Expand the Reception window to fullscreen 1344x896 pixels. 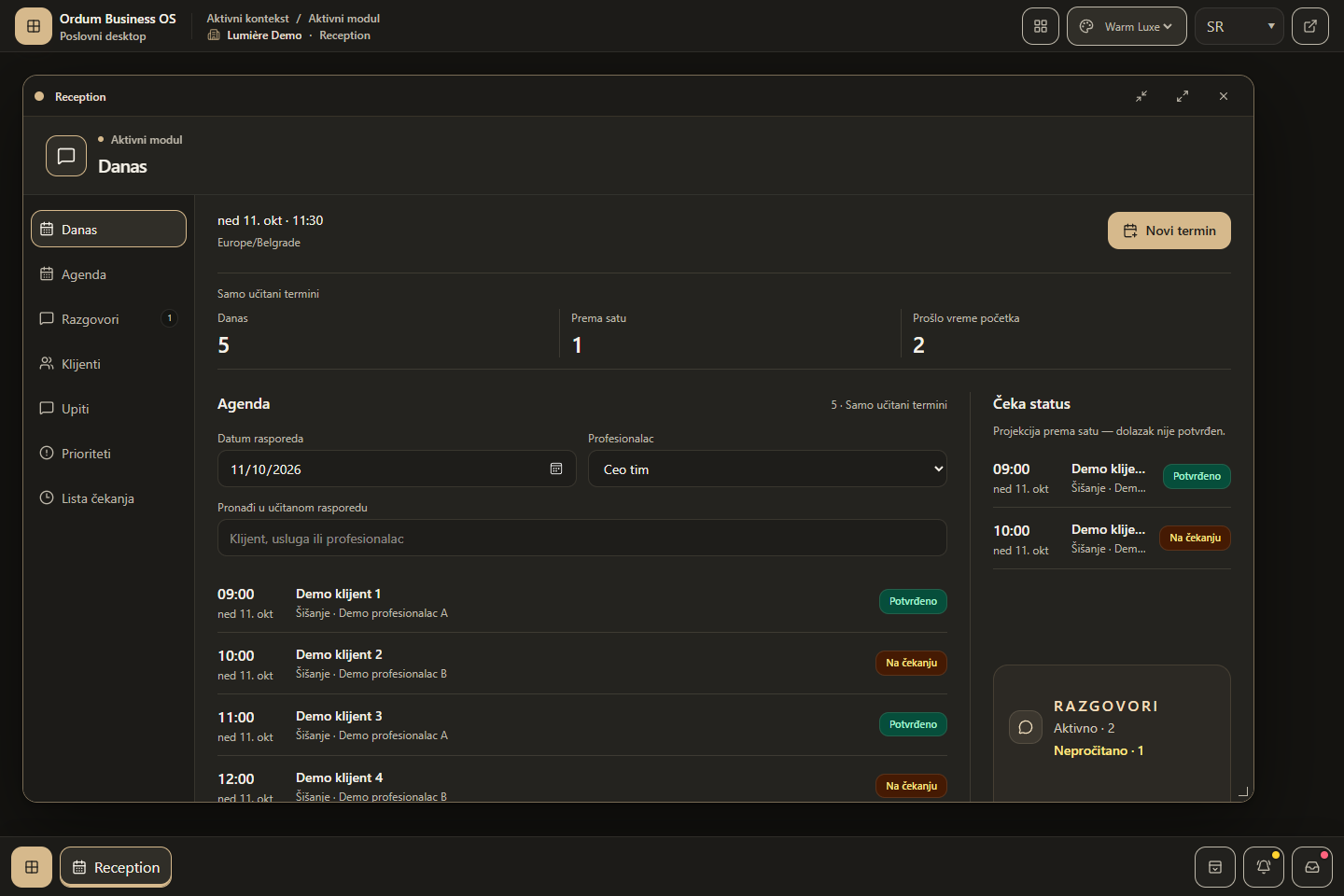tap(1183, 96)
